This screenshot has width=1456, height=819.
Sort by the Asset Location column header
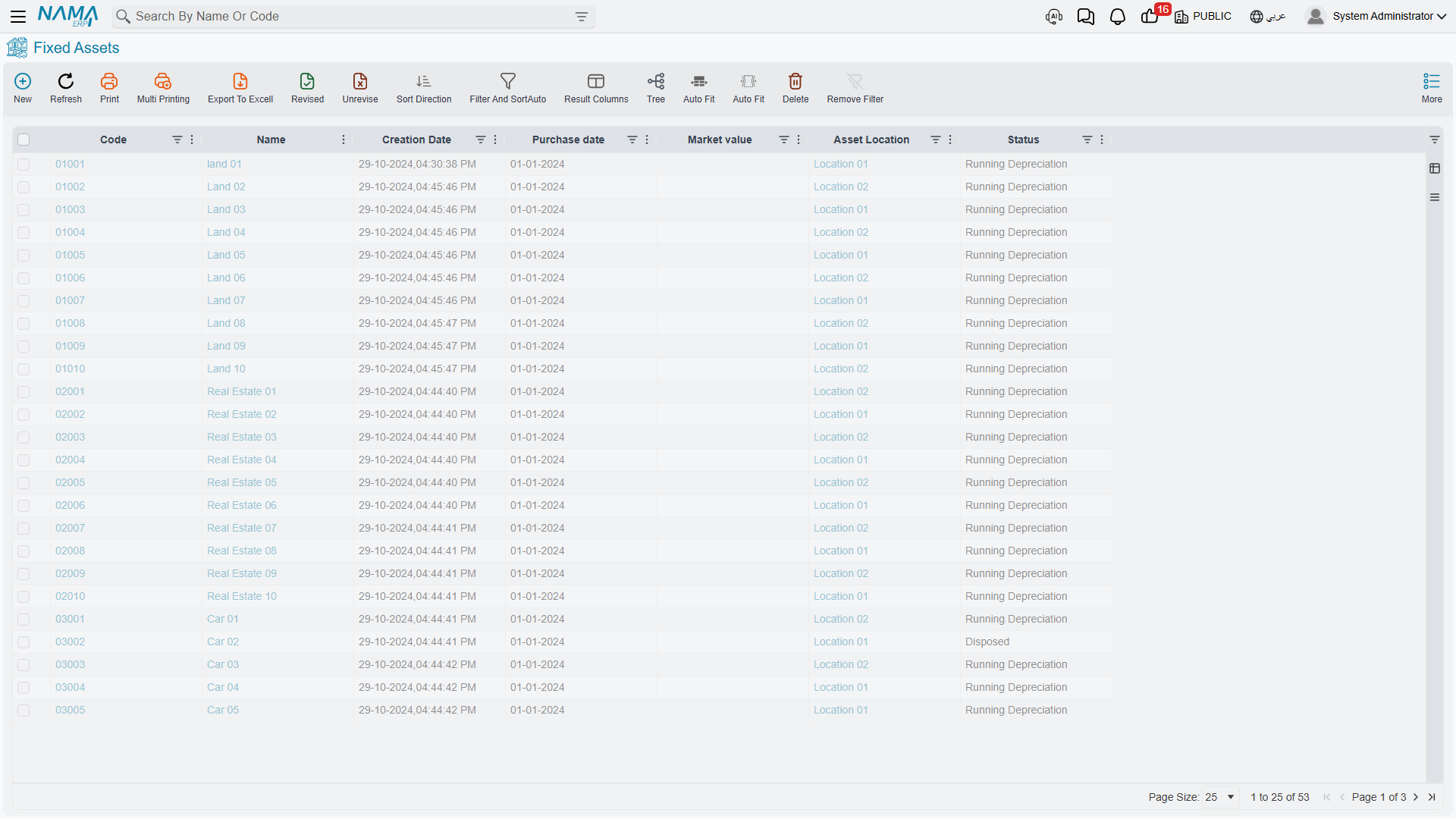pos(871,140)
